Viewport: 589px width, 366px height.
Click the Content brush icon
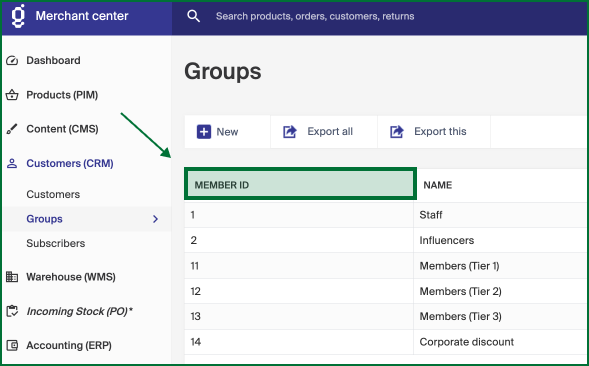(12, 129)
